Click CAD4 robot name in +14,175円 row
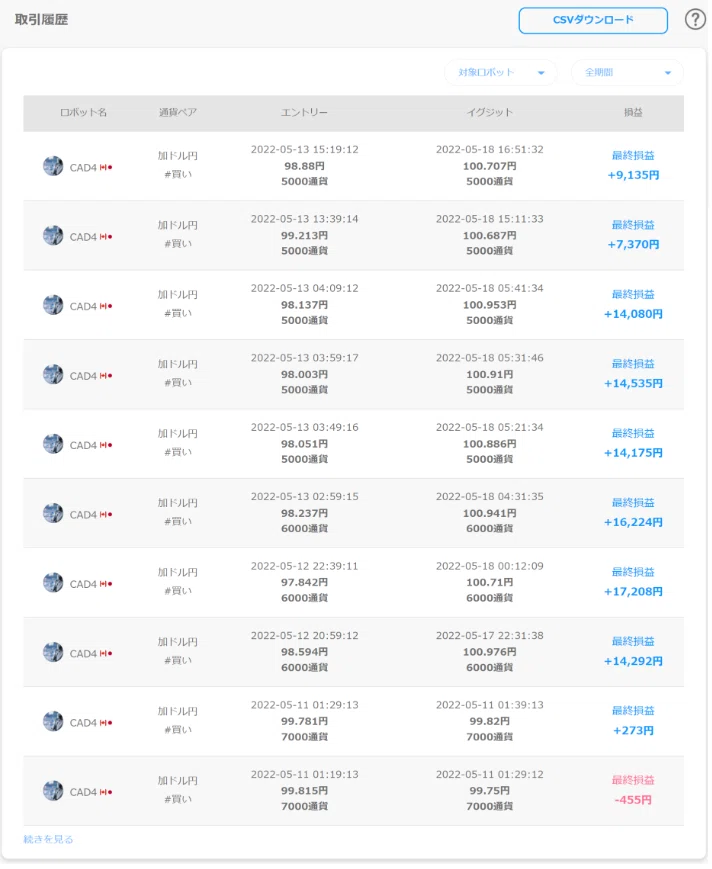 pyautogui.click(x=83, y=446)
